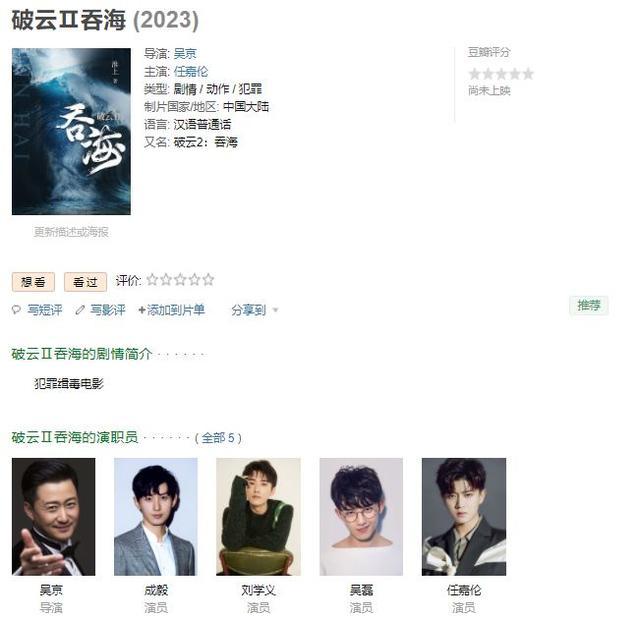Rate four stars in the 评价 row
Screen dimensions: 640x619
click(x=194, y=280)
